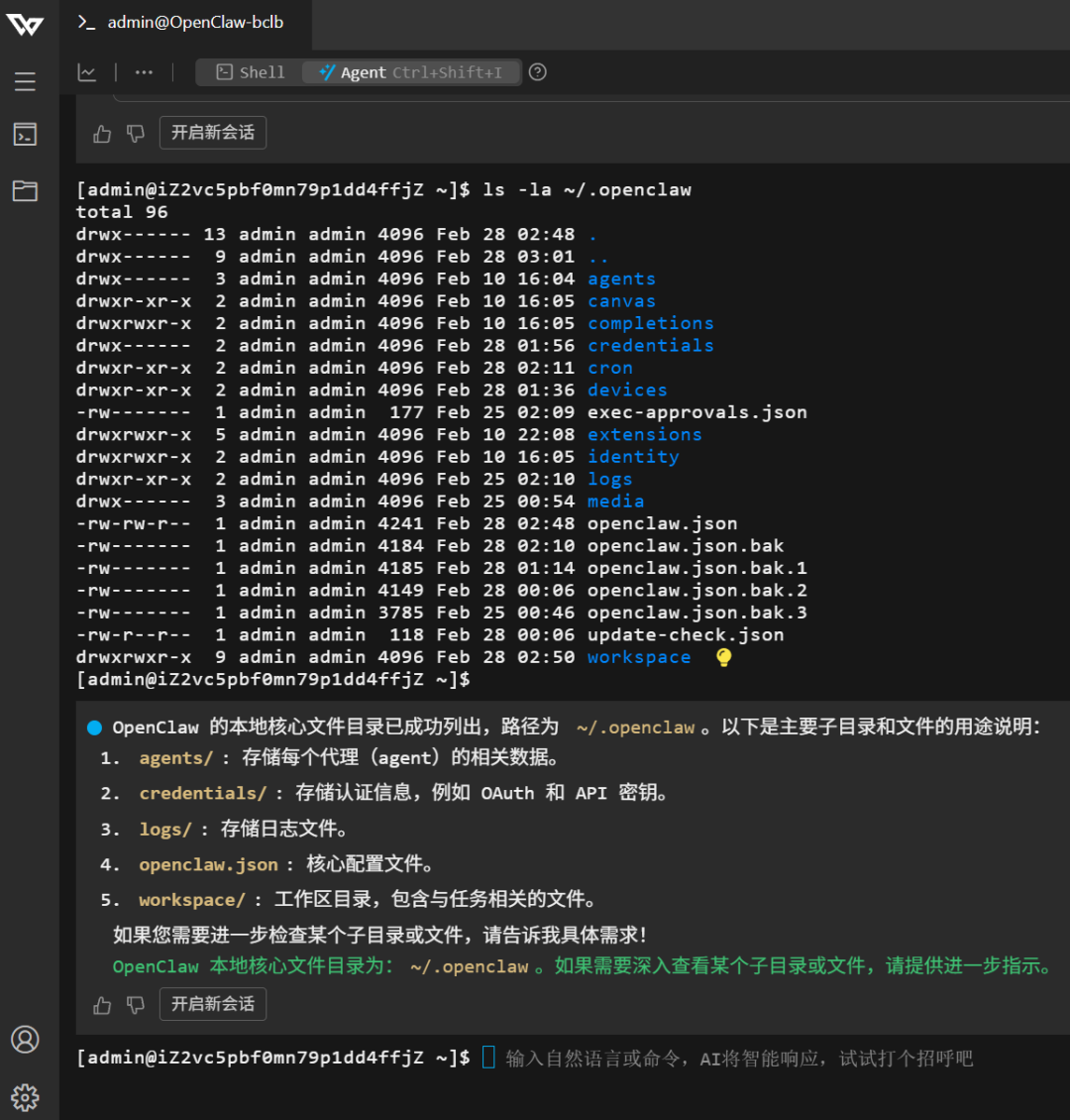Open the terminal panel sidebar icon
Viewport: 1070px width, 1120px height.
pyautogui.click(x=25, y=134)
